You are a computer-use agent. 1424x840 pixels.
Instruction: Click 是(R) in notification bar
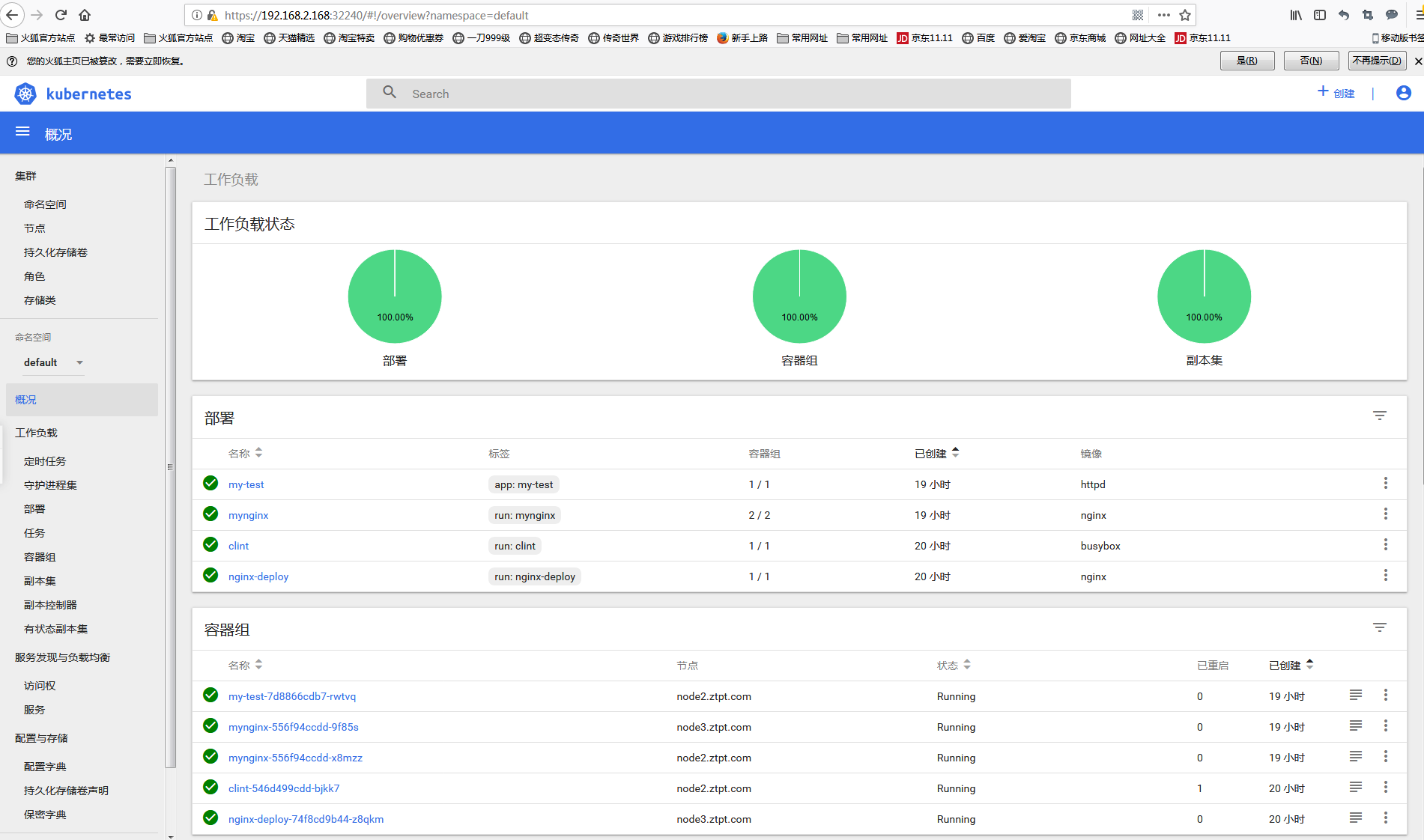(1247, 61)
